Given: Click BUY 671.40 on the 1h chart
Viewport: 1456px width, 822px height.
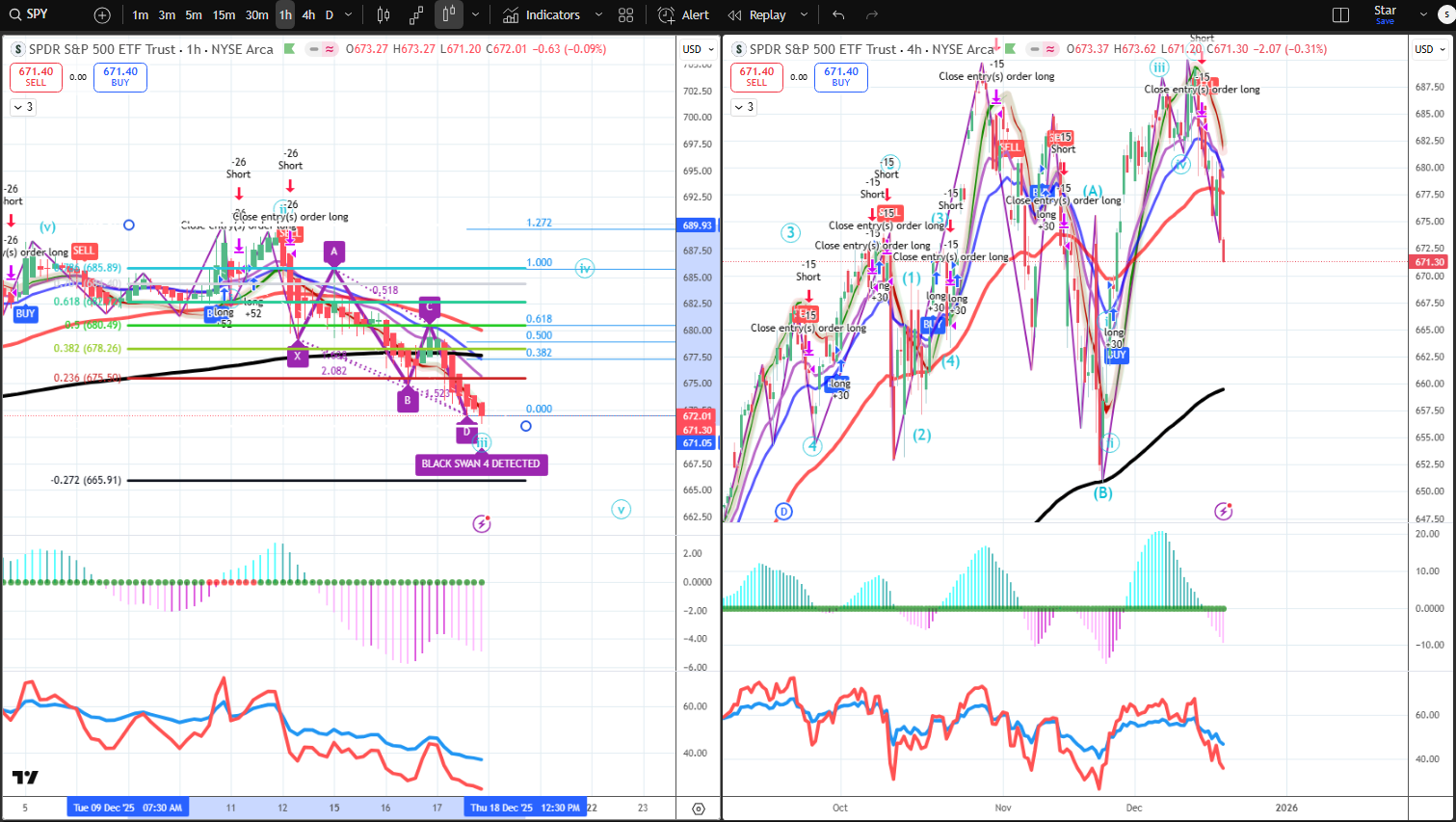Looking at the screenshot, I should [x=120, y=77].
